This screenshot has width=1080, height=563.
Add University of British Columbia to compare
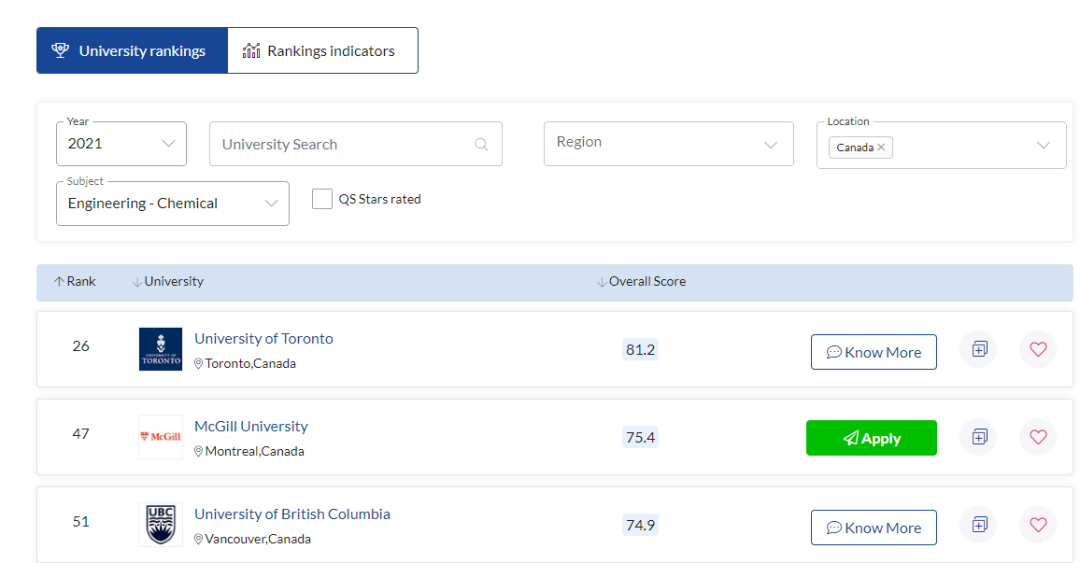[979, 525]
